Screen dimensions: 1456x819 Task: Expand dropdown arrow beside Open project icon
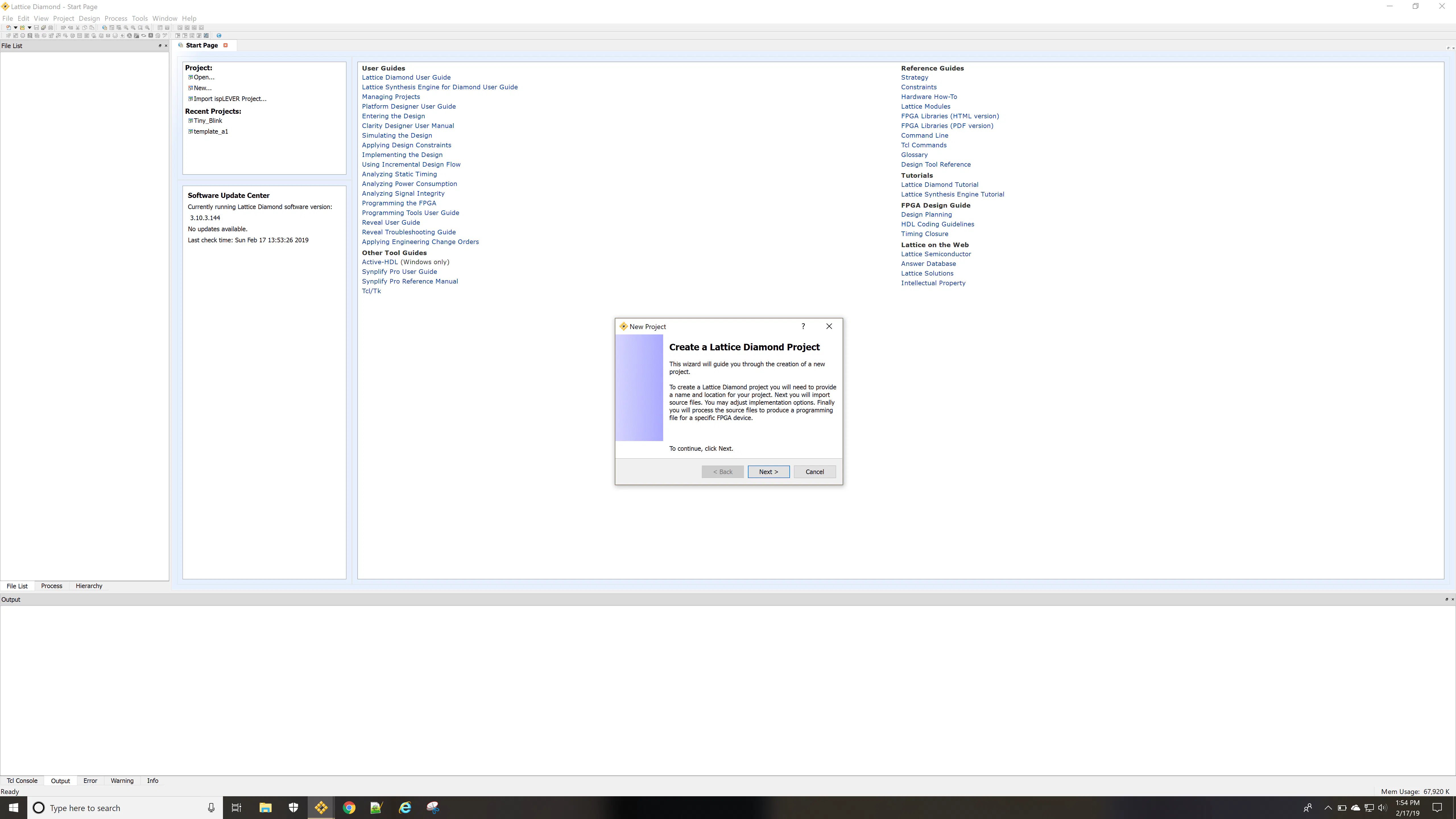pyautogui.click(x=29, y=28)
